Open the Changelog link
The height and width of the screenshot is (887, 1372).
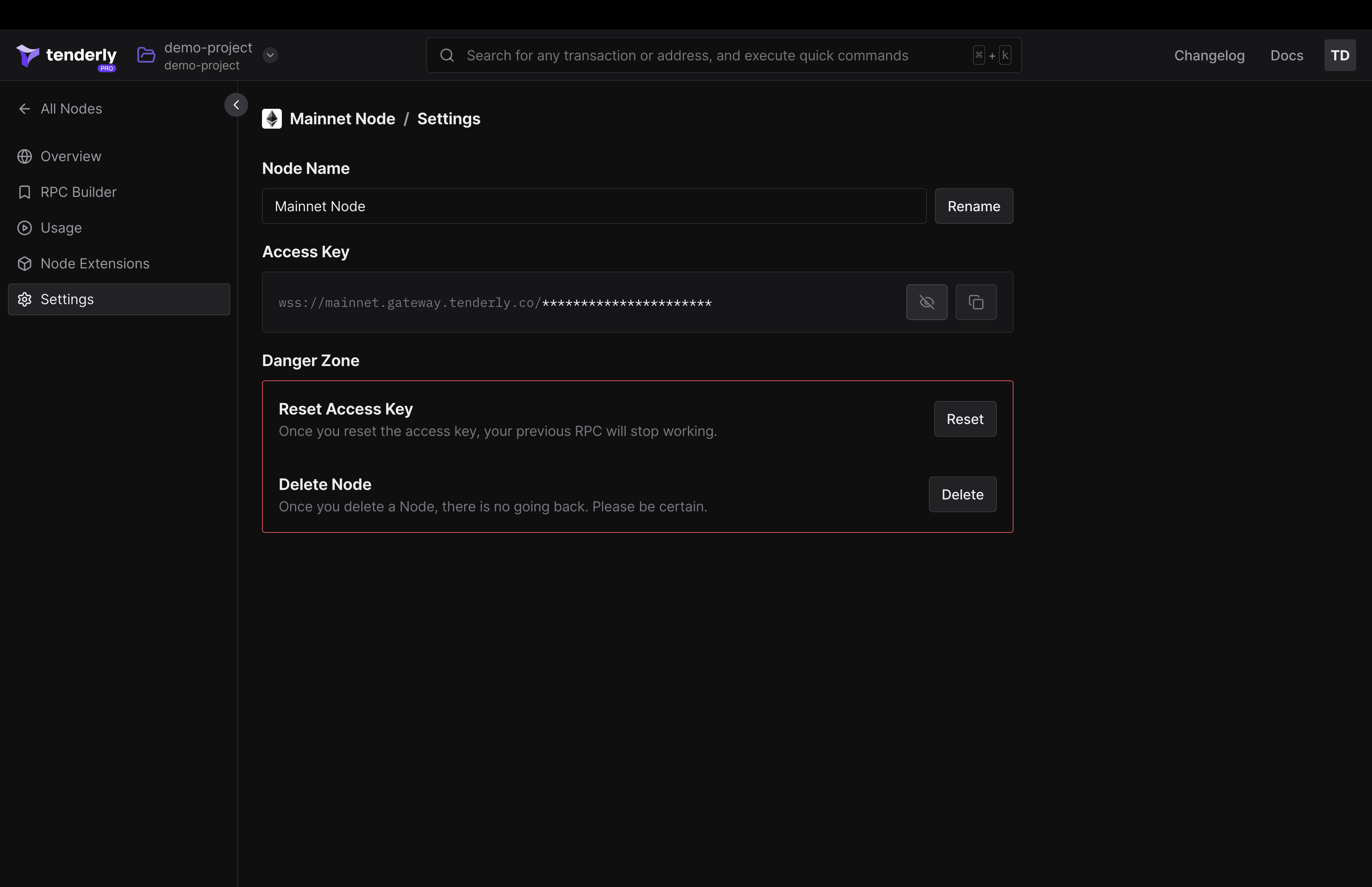[x=1209, y=55]
